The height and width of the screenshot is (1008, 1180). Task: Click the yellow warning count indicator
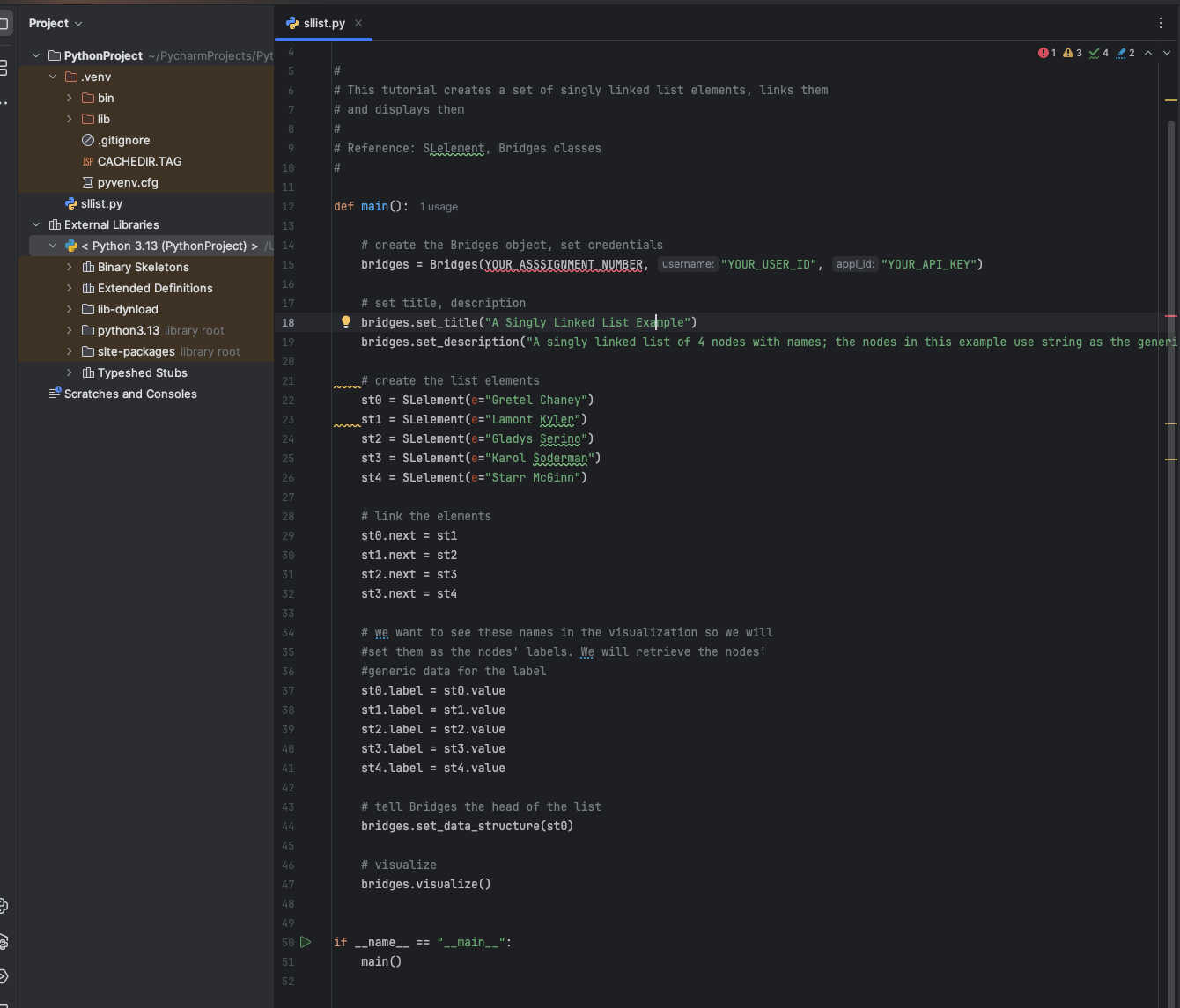(1073, 53)
